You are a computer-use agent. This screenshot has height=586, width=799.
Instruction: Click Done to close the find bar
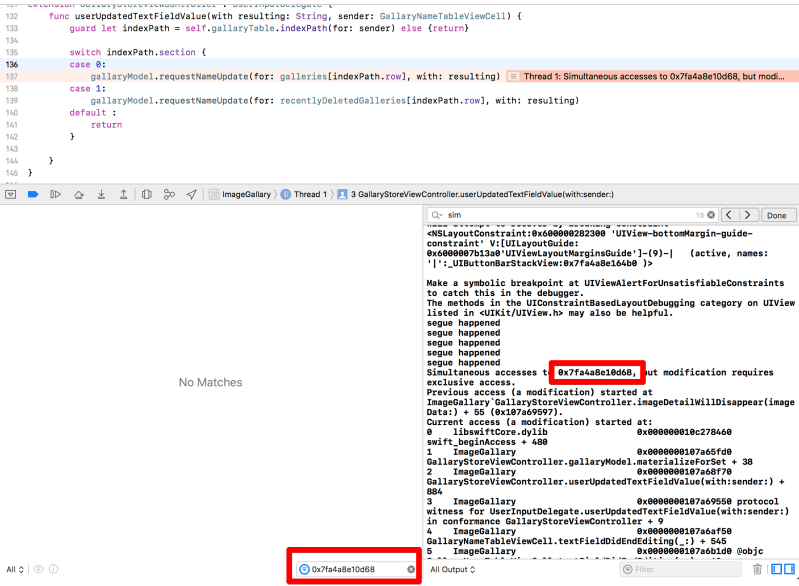tap(777, 215)
